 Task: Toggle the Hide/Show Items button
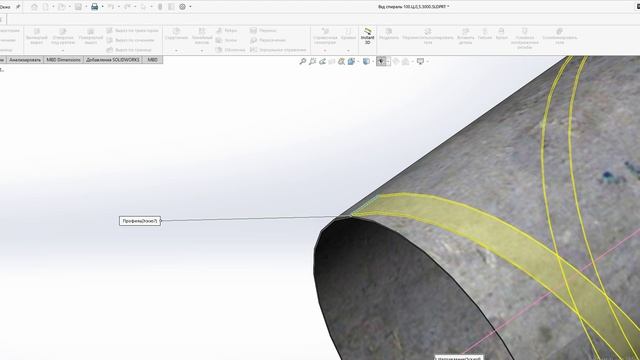(x=381, y=61)
